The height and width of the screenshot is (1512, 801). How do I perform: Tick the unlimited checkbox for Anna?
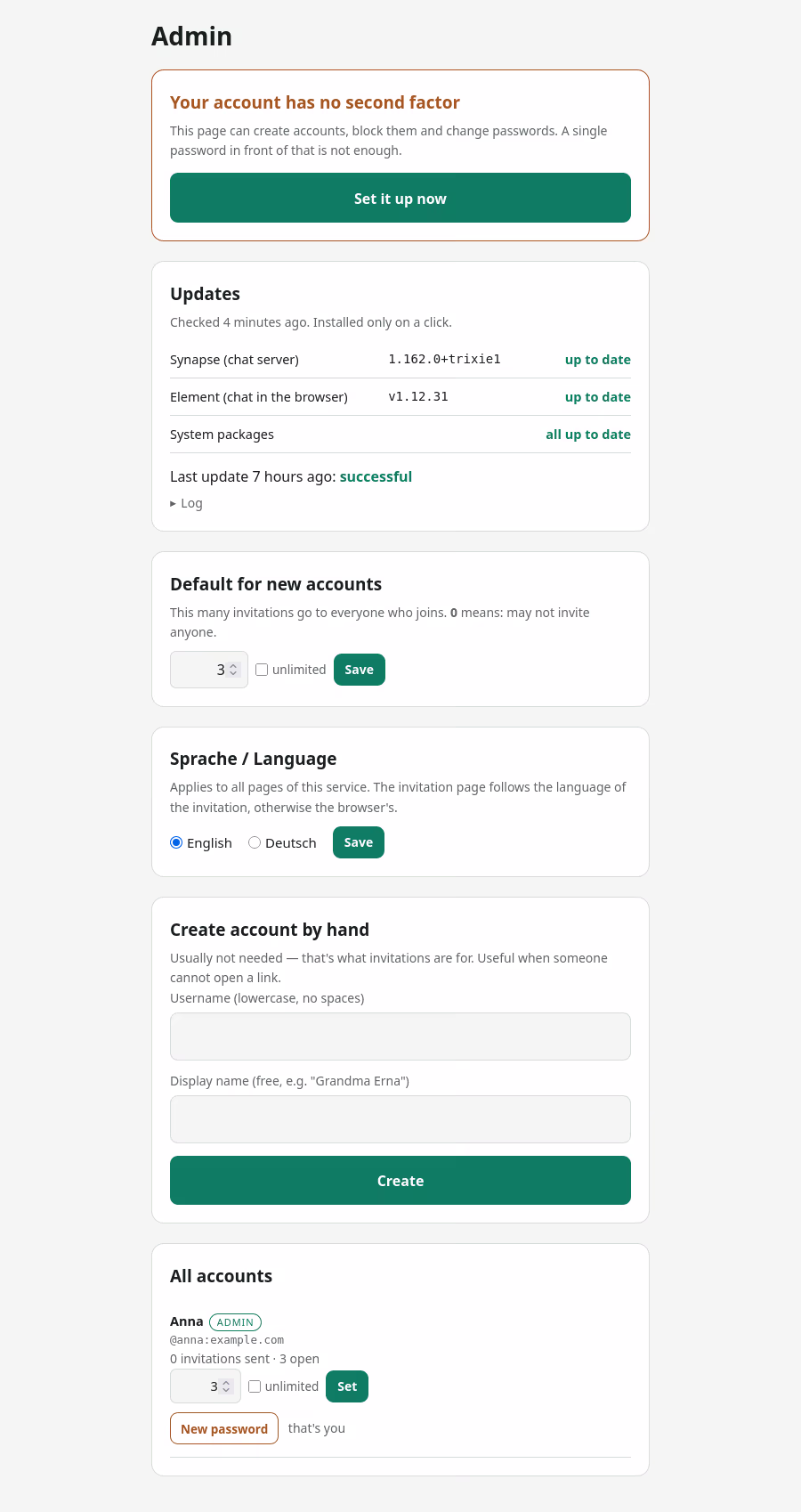pyautogui.click(x=255, y=1386)
